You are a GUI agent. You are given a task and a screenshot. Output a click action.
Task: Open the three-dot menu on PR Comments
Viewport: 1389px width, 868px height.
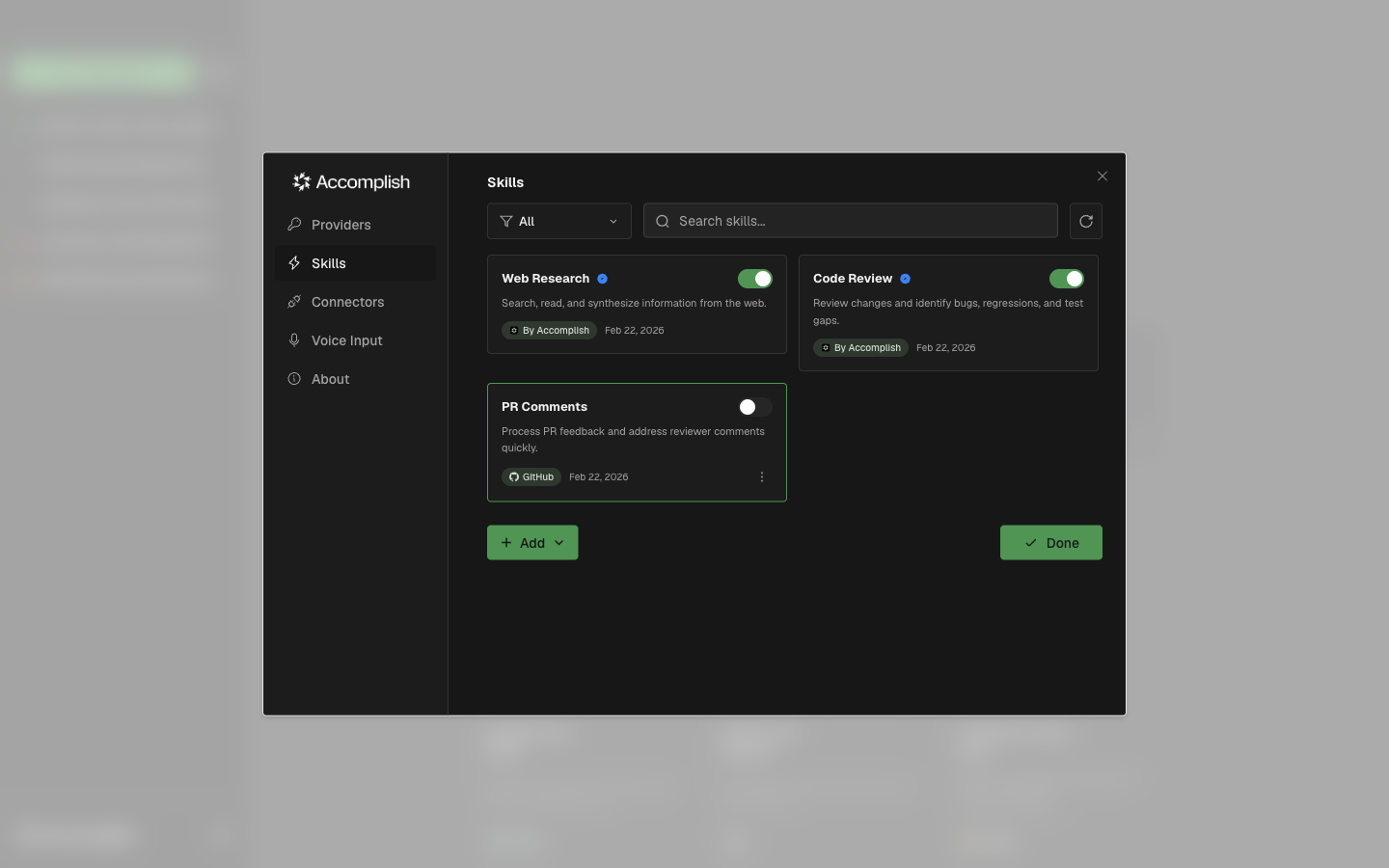(762, 476)
